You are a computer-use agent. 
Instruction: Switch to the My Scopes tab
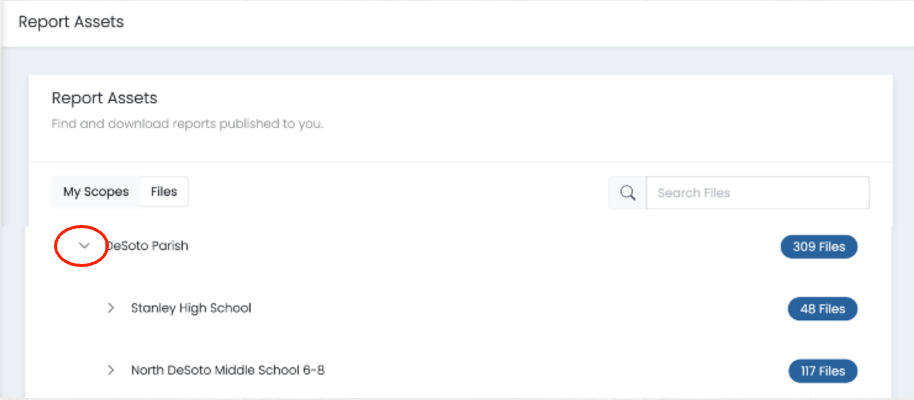(x=96, y=192)
